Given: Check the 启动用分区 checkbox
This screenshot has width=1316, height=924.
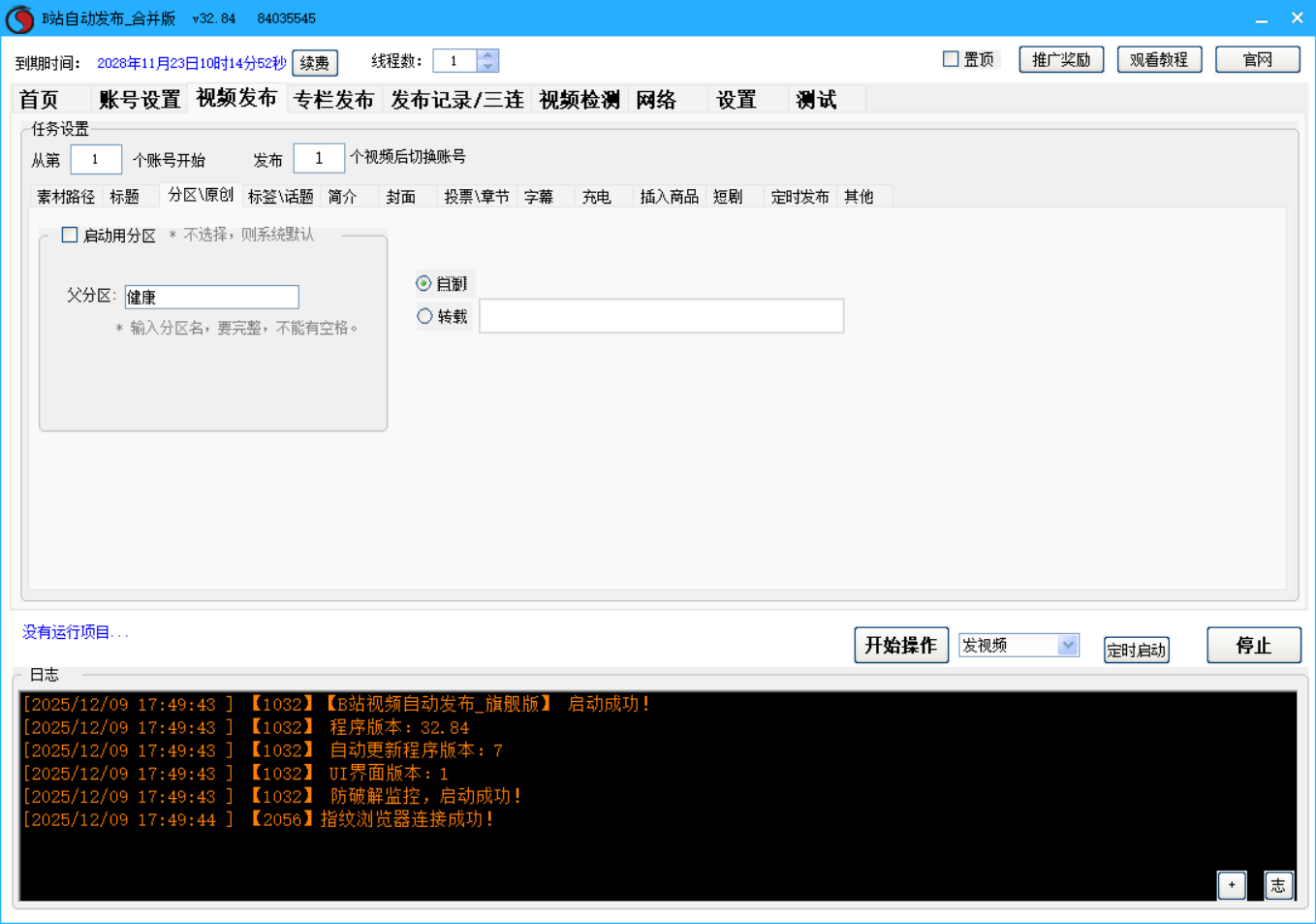Looking at the screenshot, I should (x=70, y=235).
